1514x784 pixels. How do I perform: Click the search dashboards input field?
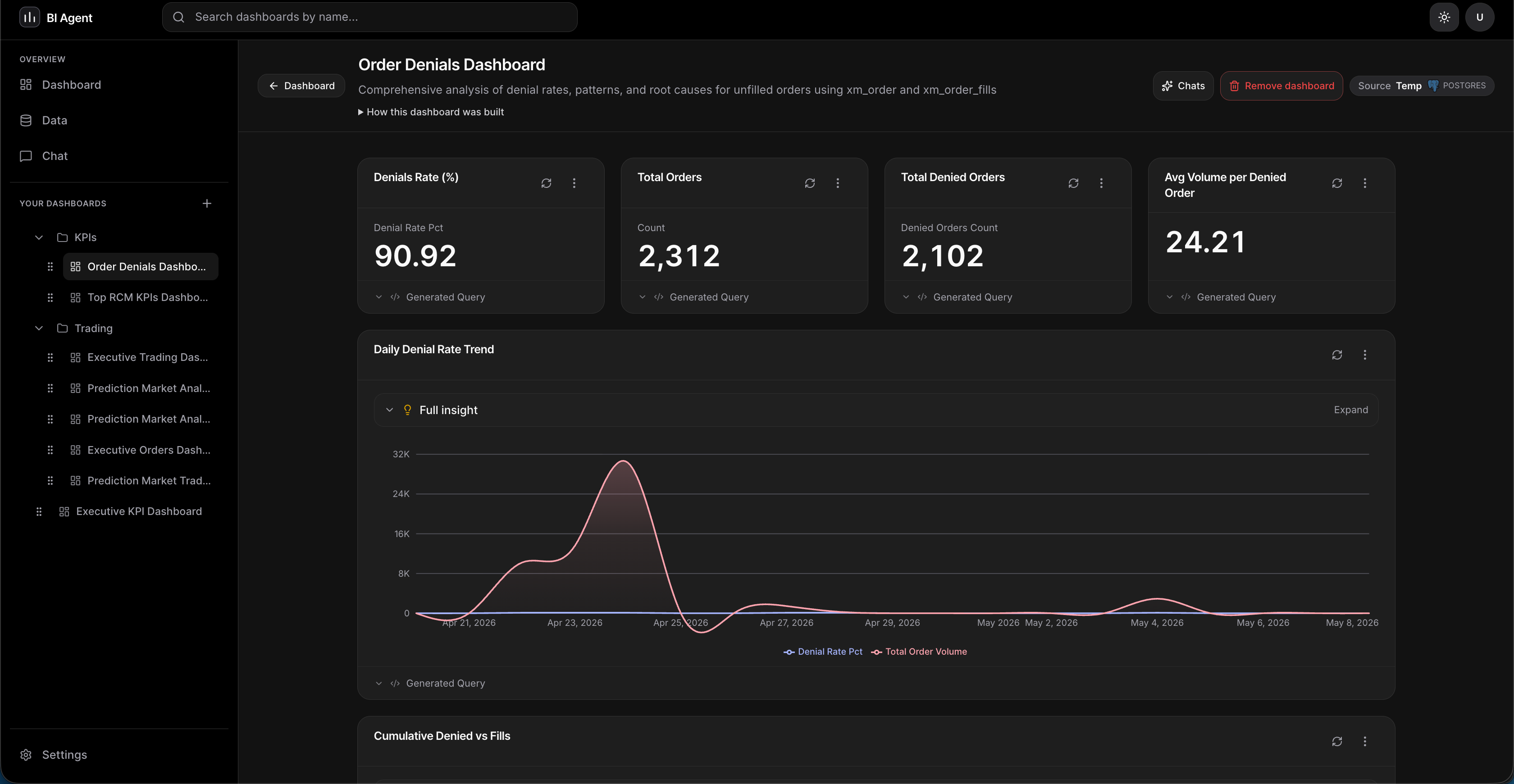369,17
